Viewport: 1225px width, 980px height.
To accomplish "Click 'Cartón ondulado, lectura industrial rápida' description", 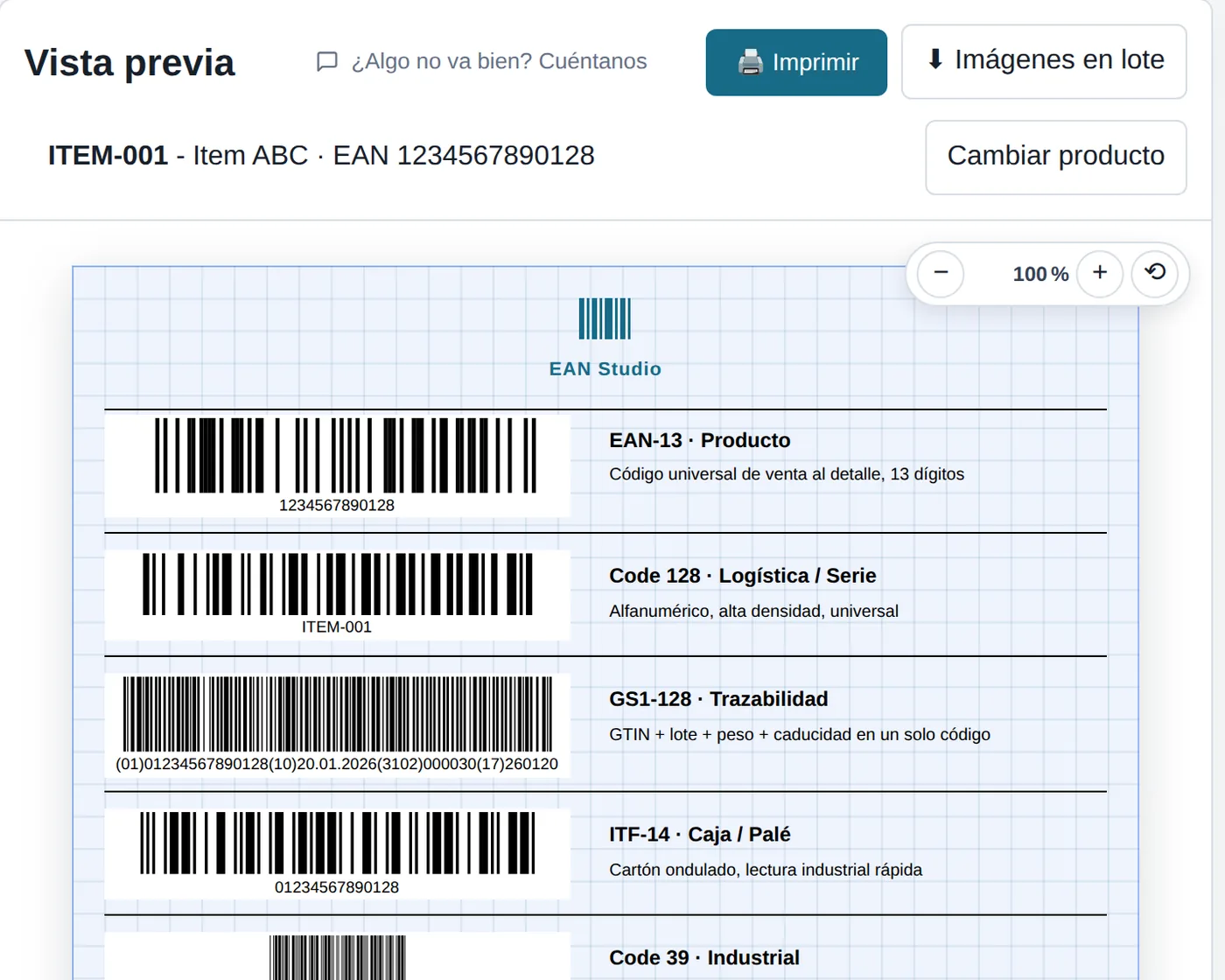I will pyautogui.click(x=766, y=870).
